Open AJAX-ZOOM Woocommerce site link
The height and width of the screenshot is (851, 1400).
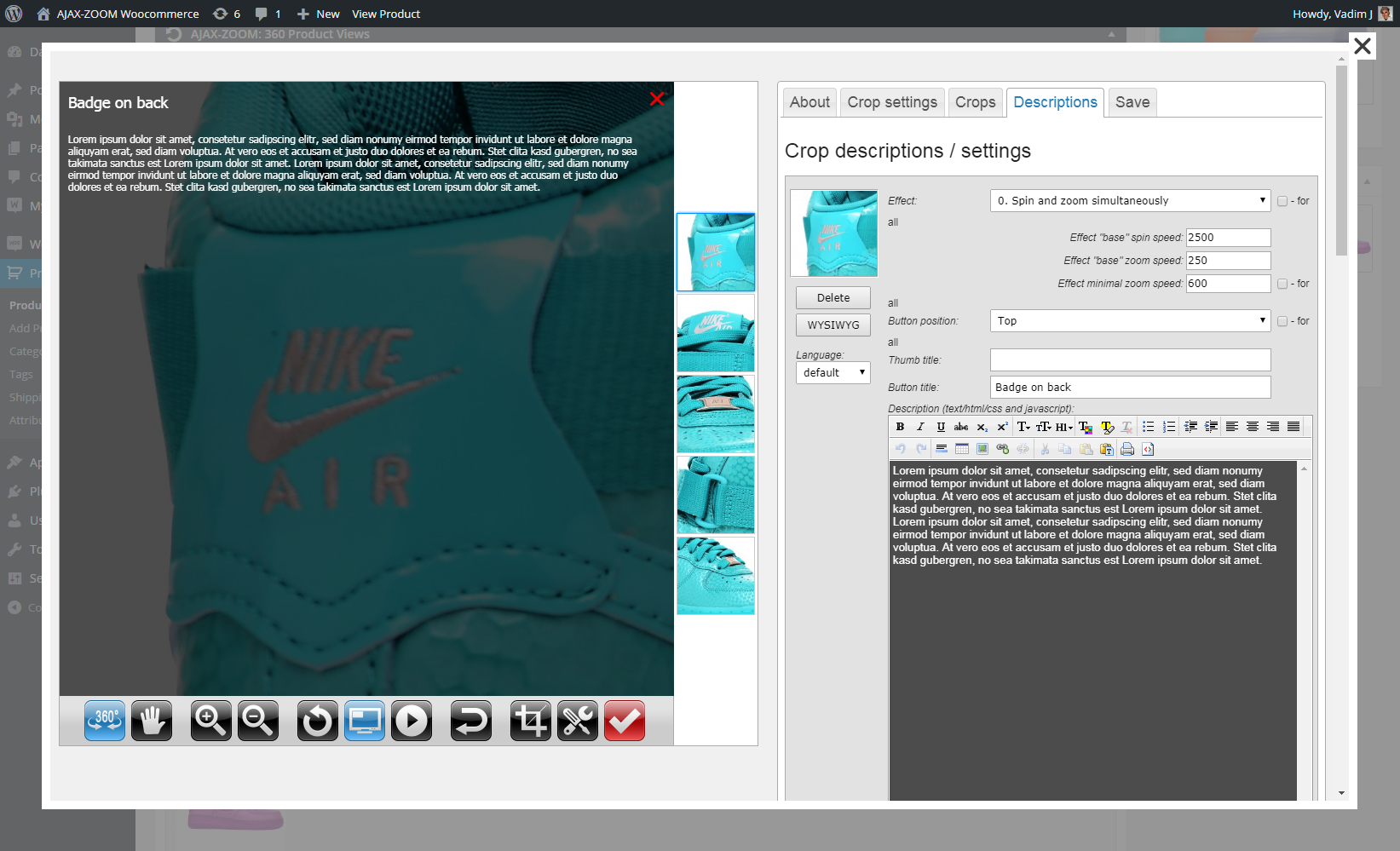(x=118, y=14)
